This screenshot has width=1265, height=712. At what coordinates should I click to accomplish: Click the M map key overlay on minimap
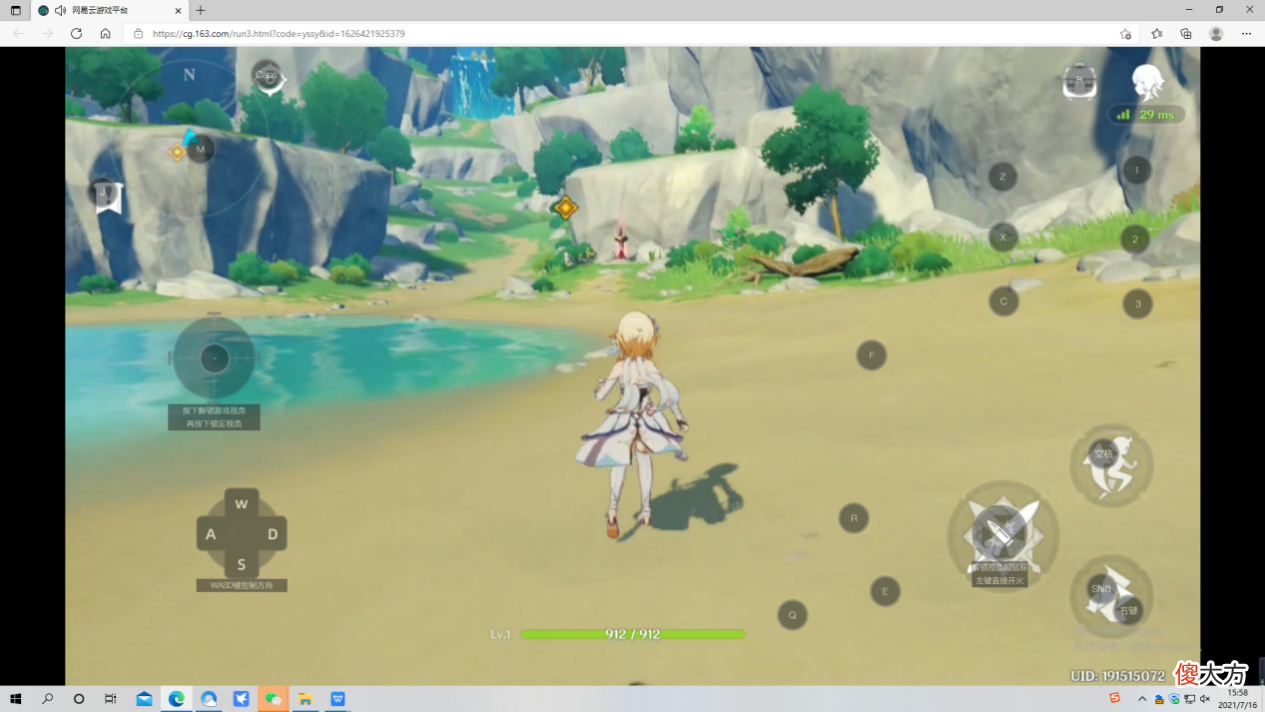200,149
